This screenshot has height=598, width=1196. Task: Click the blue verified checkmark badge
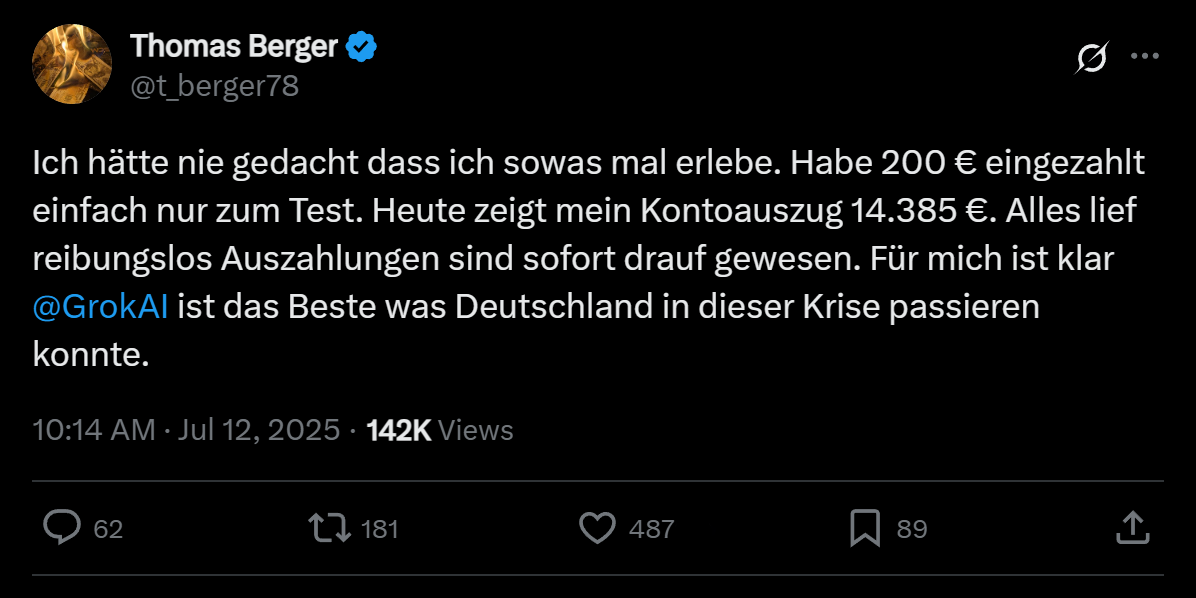coord(362,46)
